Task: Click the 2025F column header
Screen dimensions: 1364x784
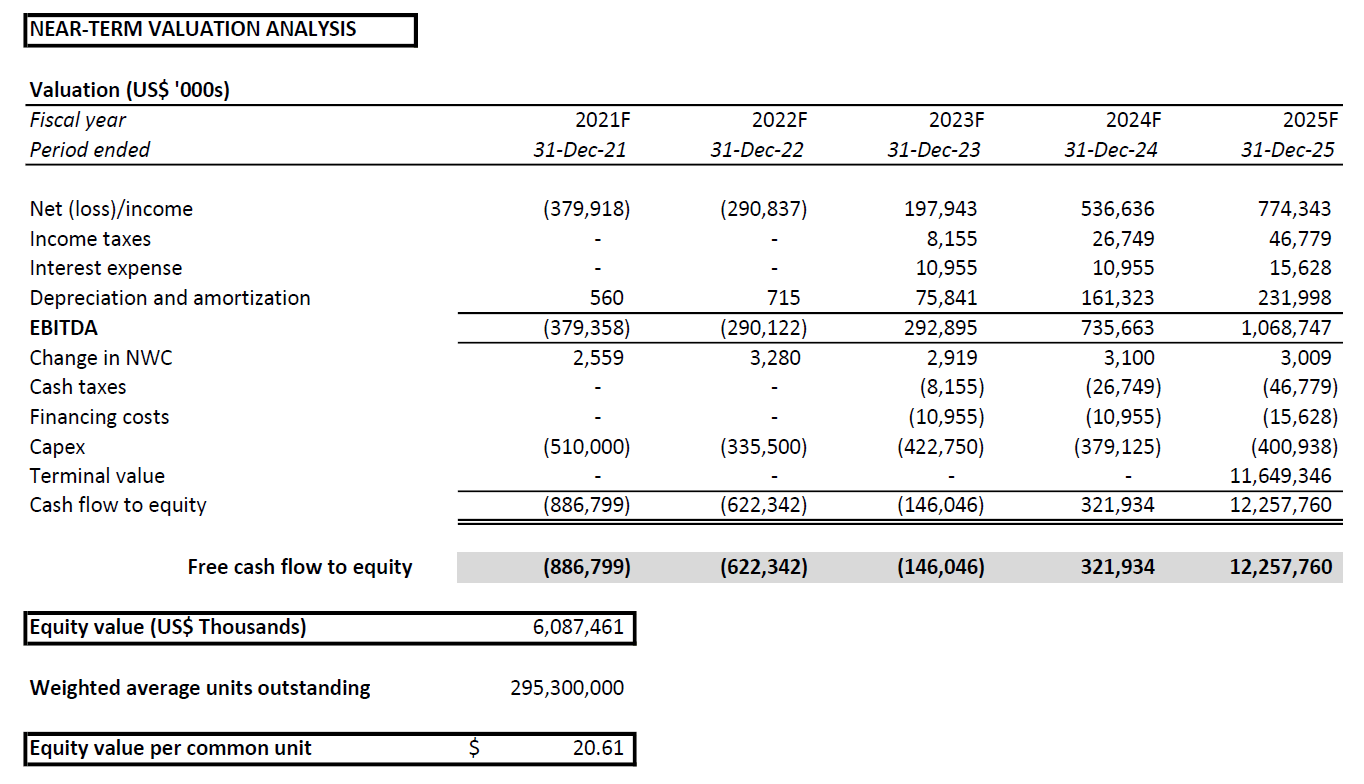Action: coord(1310,120)
